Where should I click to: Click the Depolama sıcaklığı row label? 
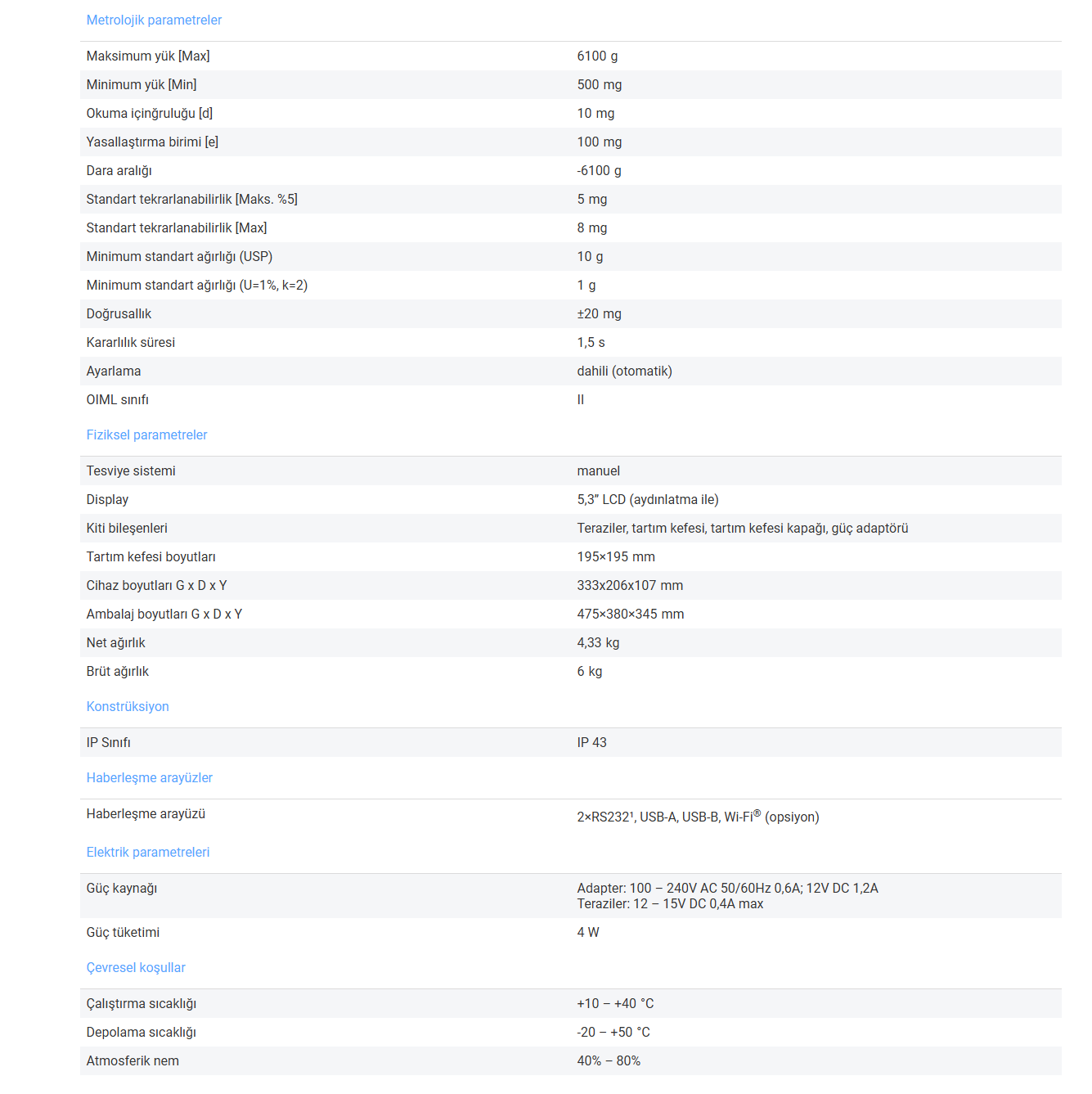141,1032
